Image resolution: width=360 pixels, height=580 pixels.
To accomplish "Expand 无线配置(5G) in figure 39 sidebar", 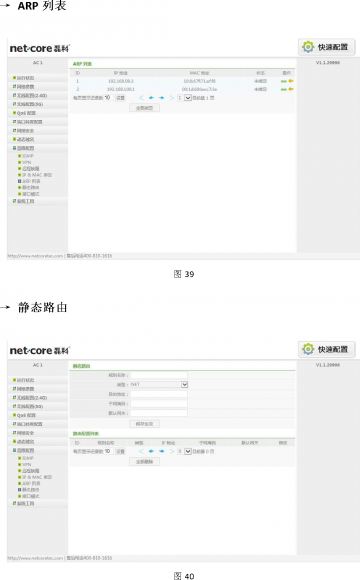I will tap(28, 104).
